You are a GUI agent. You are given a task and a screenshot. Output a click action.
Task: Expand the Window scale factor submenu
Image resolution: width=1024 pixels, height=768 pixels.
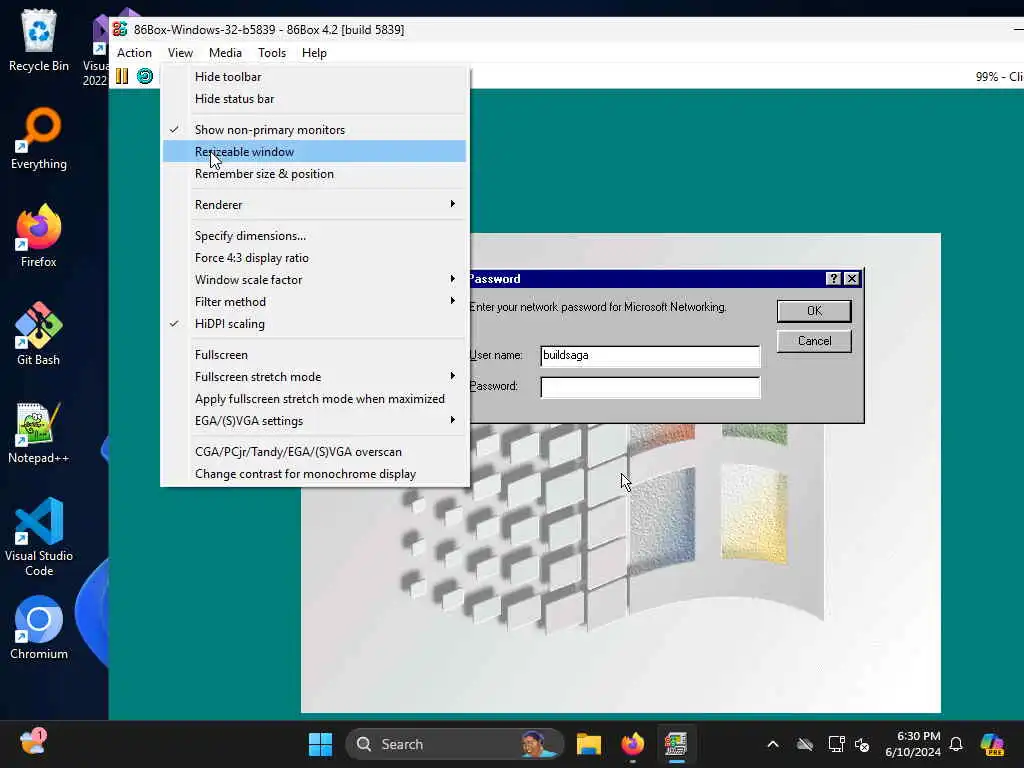pos(314,280)
